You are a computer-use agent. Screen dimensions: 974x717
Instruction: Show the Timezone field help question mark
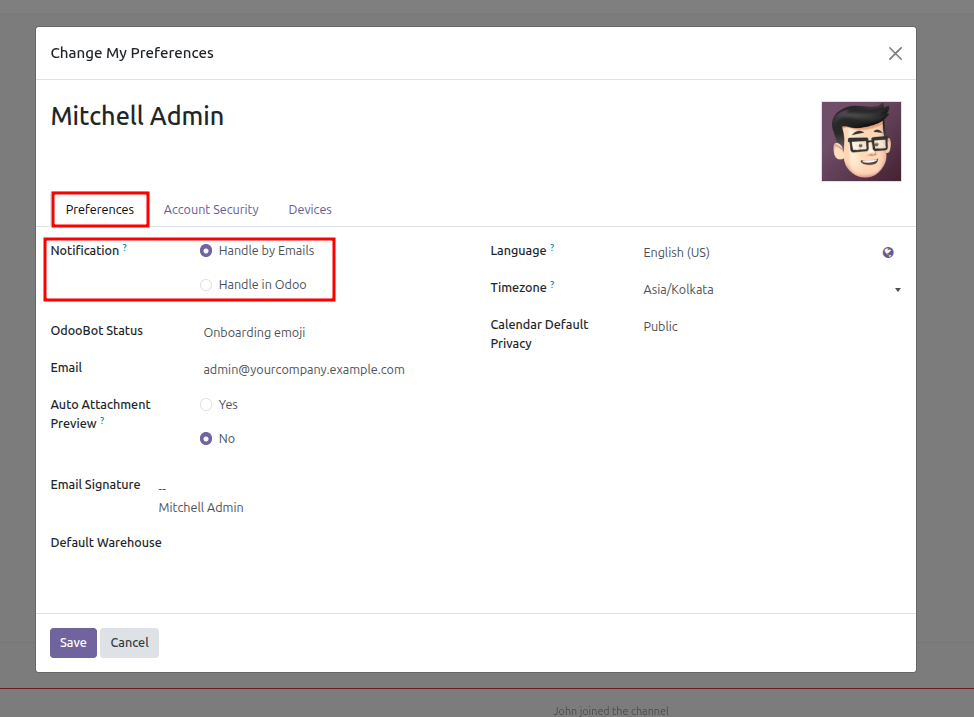coord(552,285)
